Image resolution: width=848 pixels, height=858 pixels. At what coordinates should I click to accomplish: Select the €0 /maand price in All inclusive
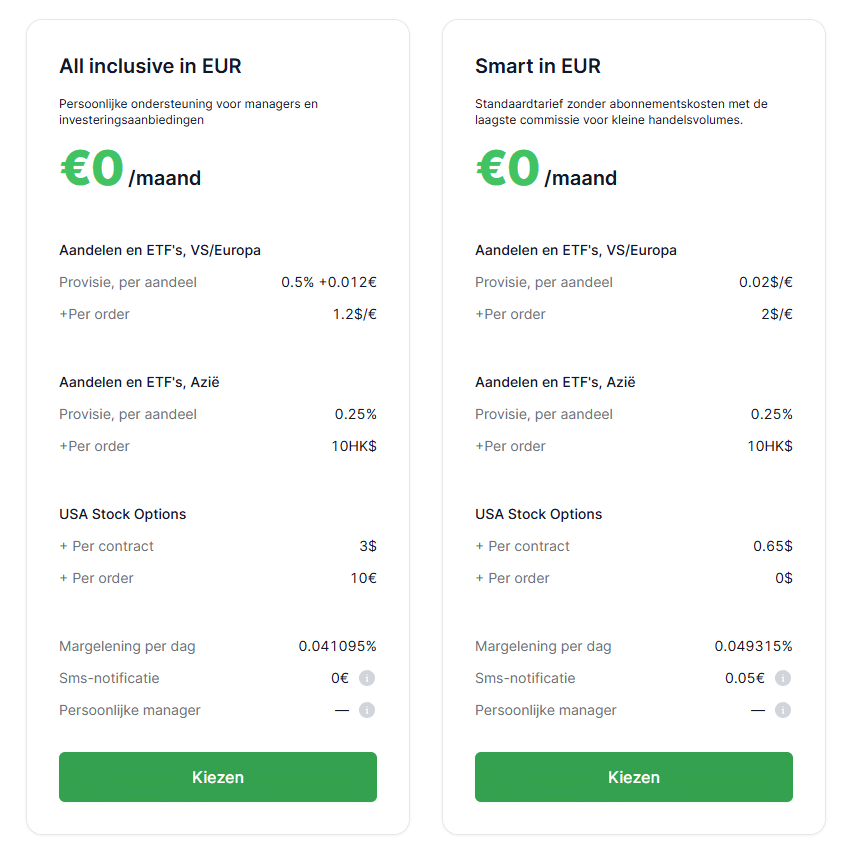(130, 169)
